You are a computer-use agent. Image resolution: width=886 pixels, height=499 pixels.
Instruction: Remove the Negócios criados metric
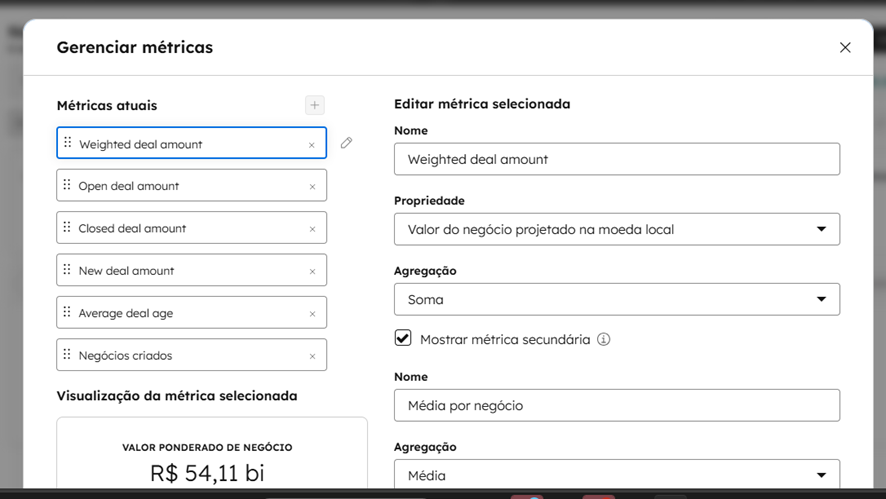coord(312,356)
